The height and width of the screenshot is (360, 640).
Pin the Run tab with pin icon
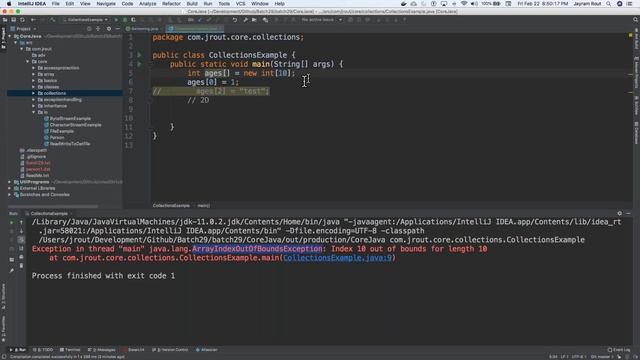(x=11, y=270)
